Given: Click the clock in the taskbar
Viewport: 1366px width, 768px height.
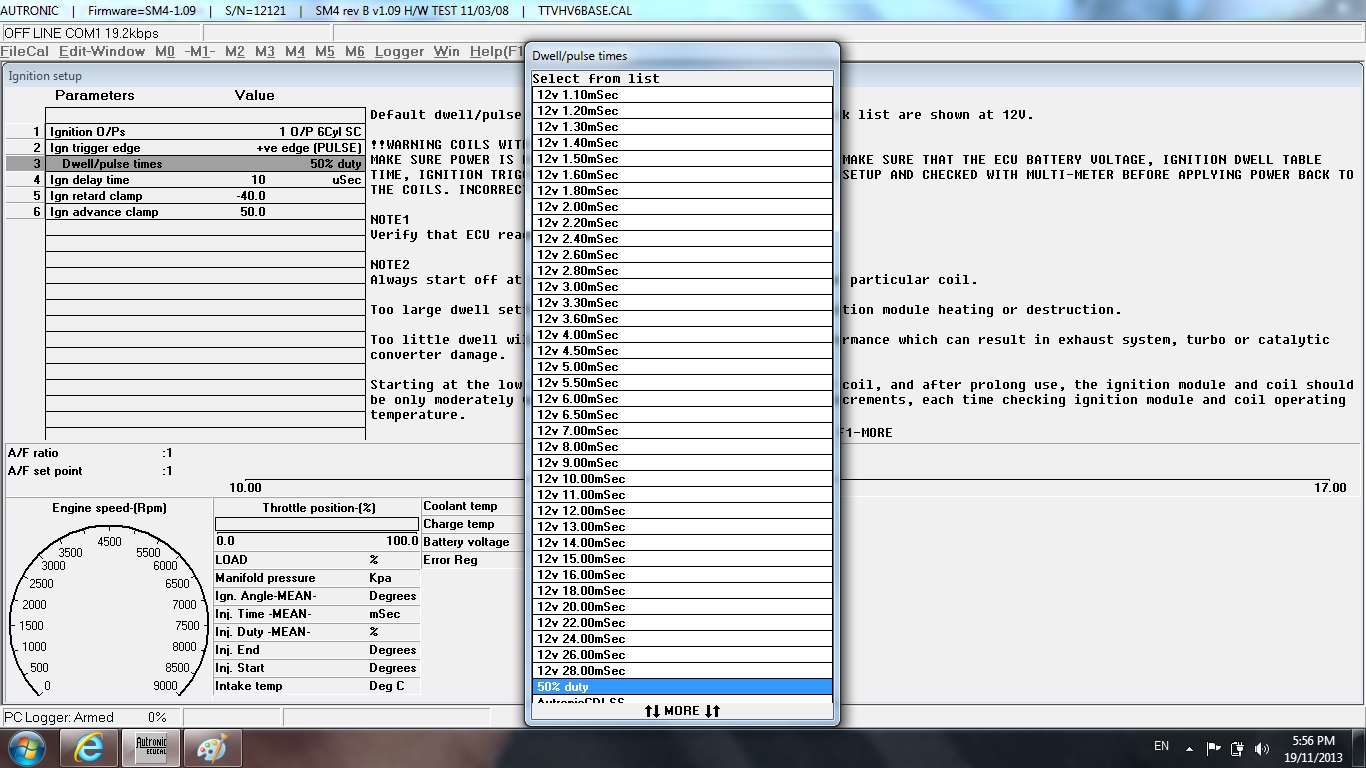Looking at the screenshot, I should click(x=1313, y=749).
